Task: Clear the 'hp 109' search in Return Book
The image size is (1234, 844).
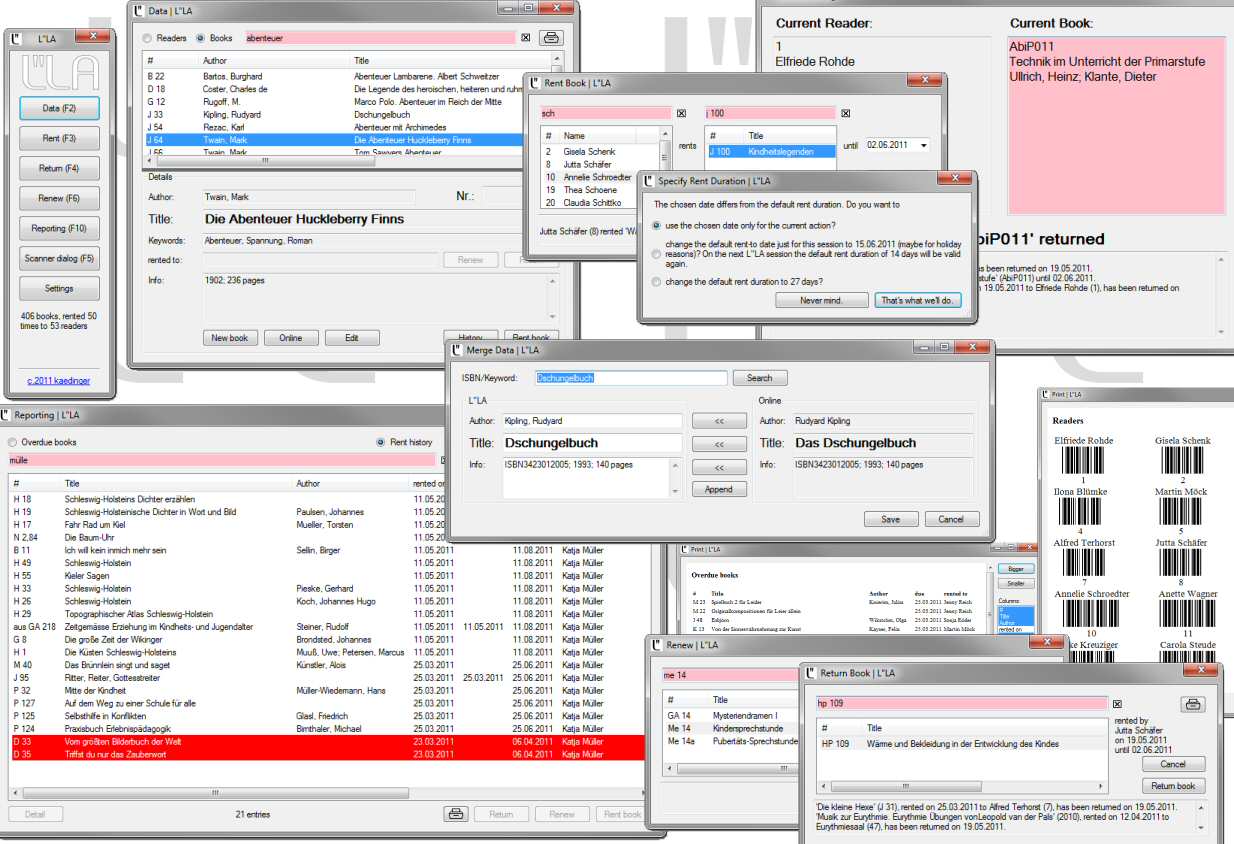Action: tap(1117, 704)
